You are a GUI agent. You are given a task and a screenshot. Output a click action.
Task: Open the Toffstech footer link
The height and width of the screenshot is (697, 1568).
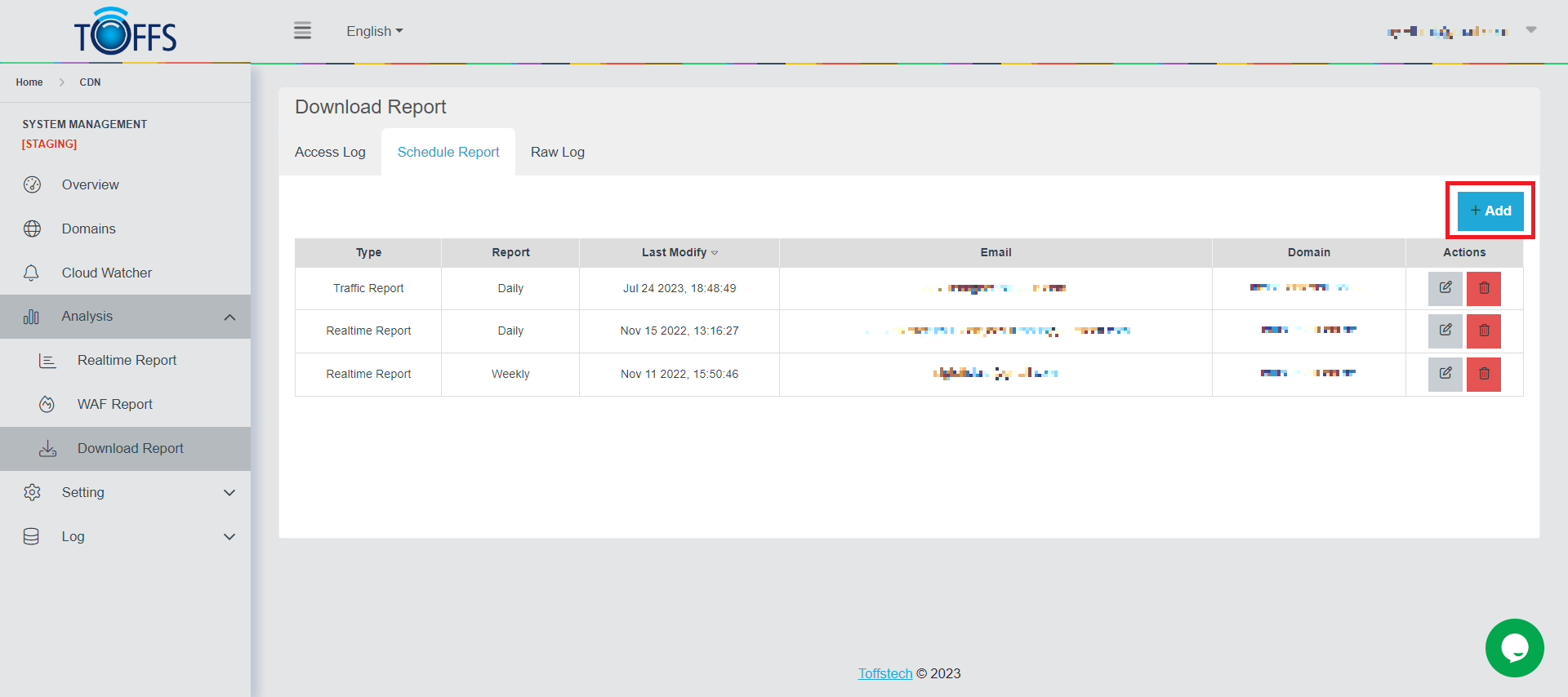884,674
